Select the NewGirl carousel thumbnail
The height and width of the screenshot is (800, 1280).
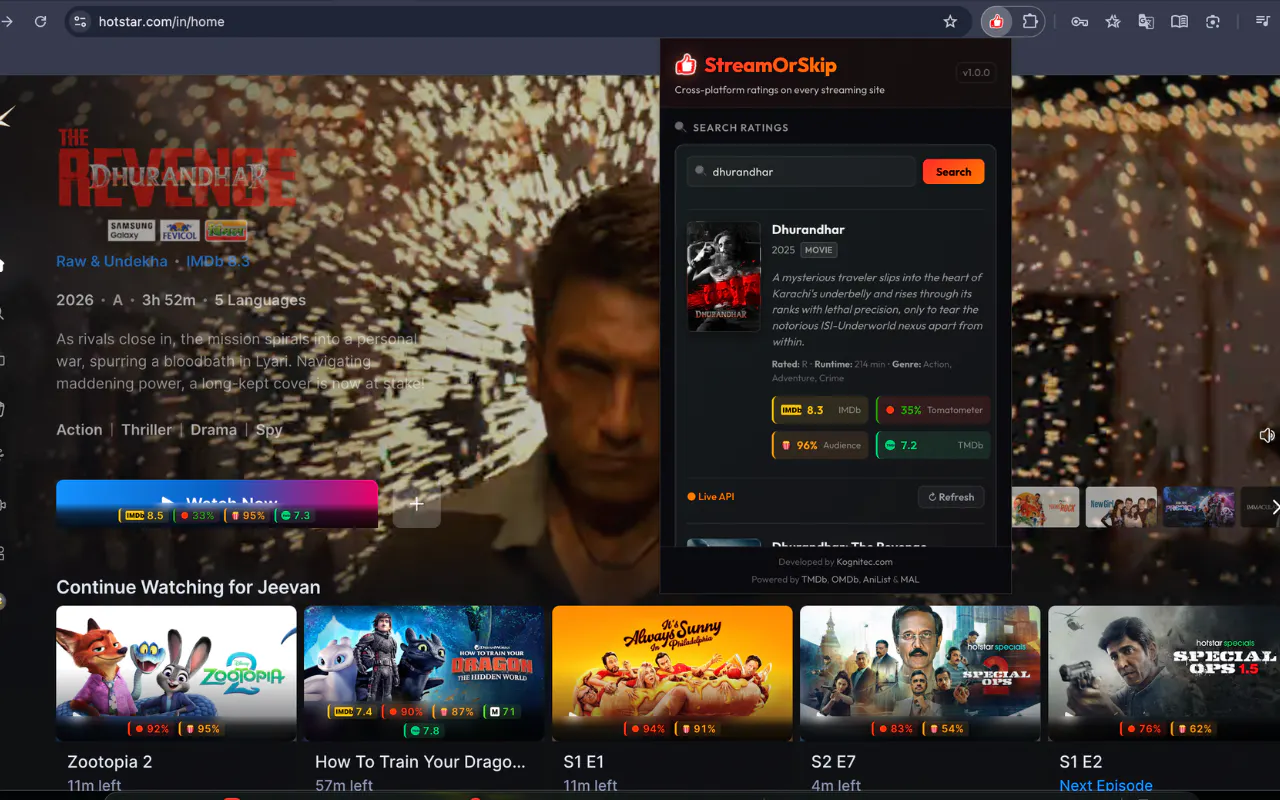(1121, 507)
